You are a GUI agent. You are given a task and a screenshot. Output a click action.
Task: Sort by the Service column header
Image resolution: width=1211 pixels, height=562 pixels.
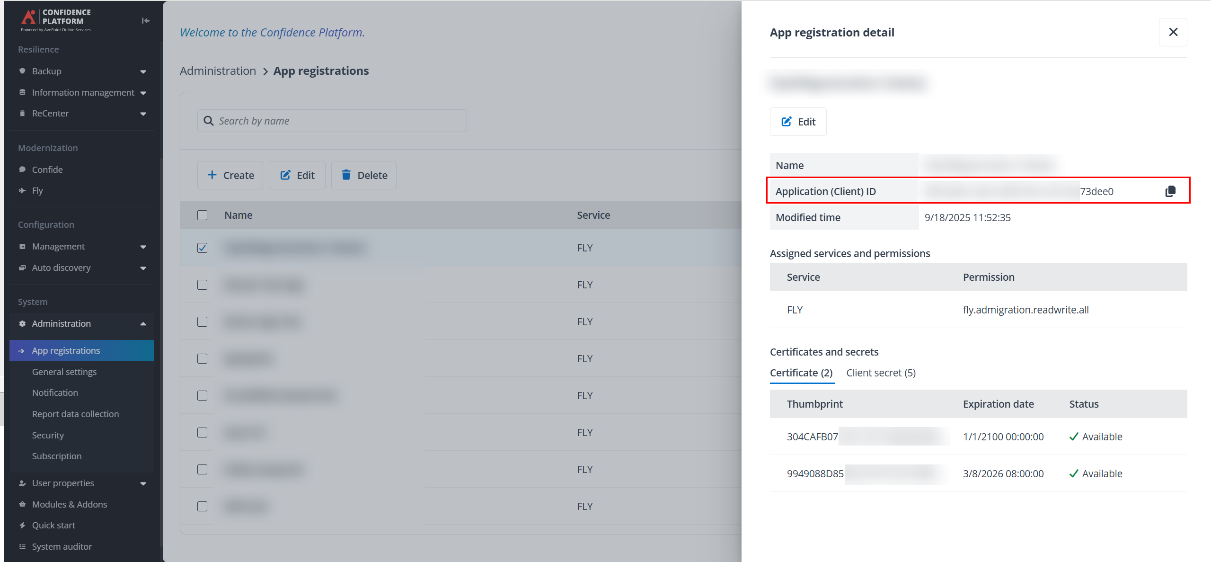tap(593, 215)
